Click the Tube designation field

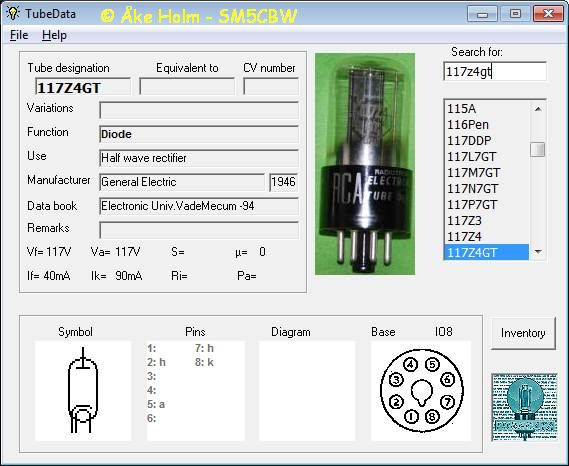coord(83,87)
